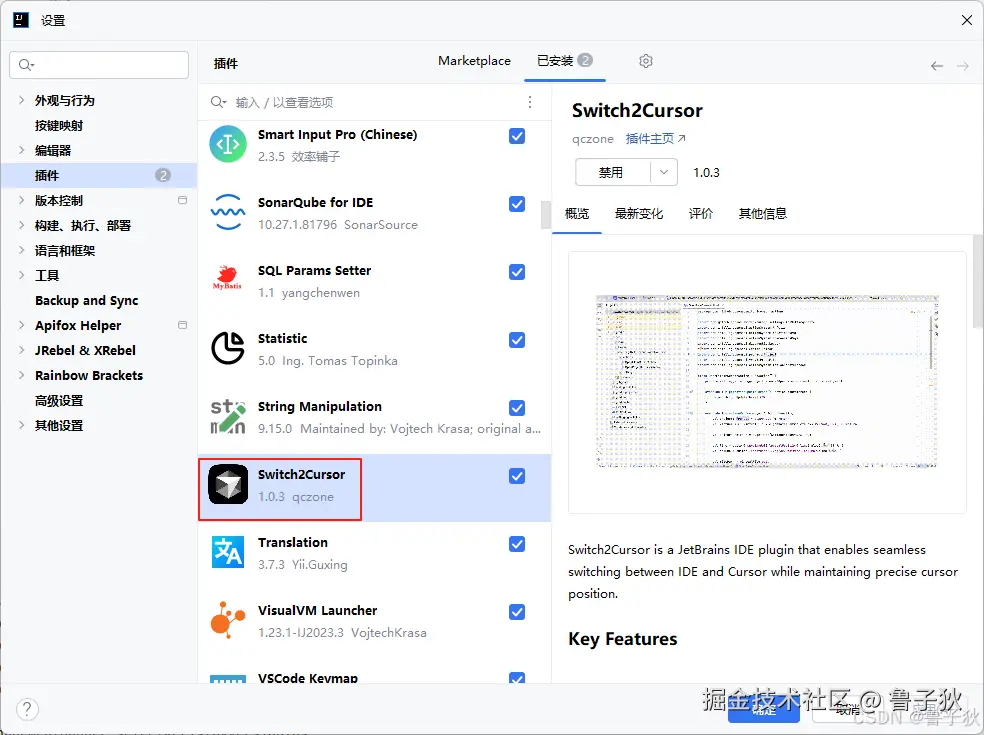984x735 pixels.
Task: Open the Switch2Cursor screenshot thumbnail
Action: click(766, 382)
